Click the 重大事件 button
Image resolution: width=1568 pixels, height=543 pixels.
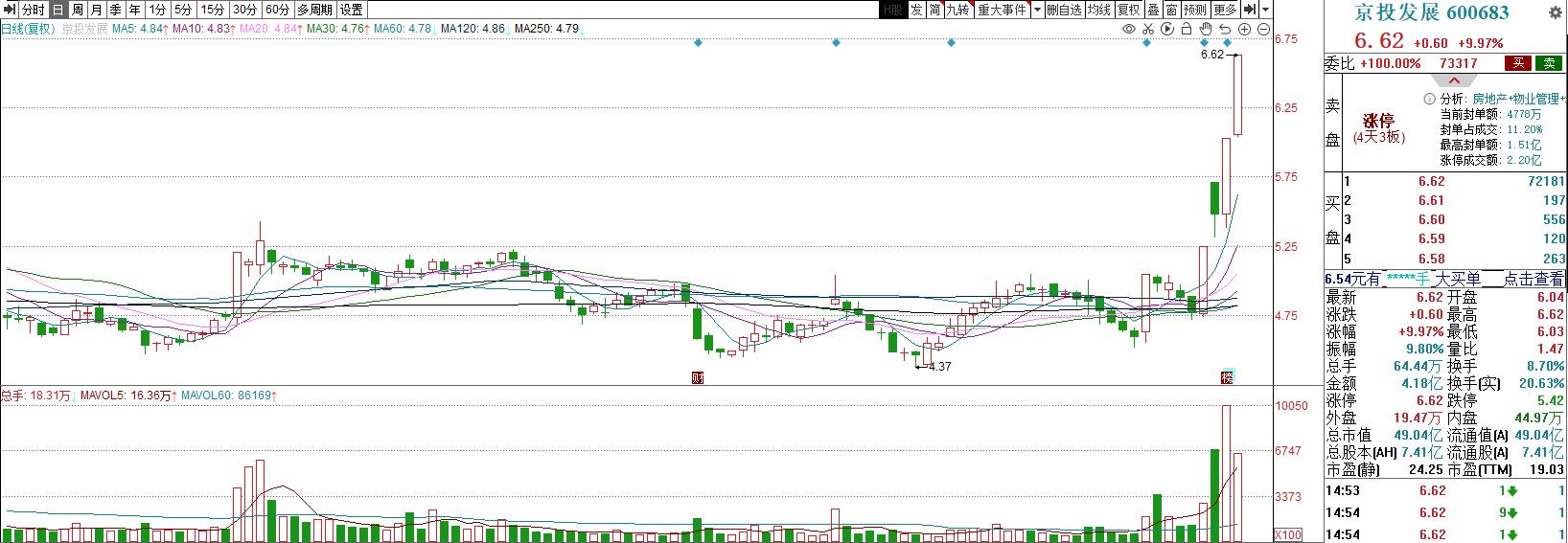pos(1002,10)
